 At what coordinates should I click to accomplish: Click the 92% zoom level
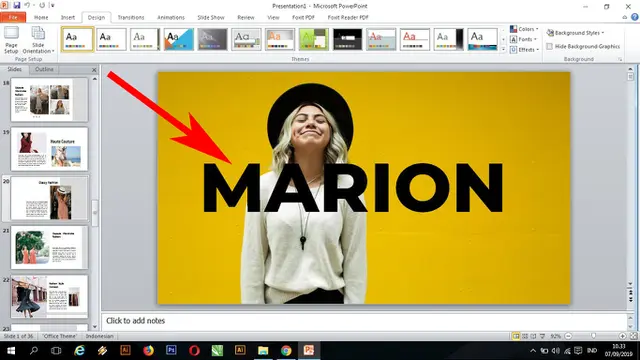[555, 336]
